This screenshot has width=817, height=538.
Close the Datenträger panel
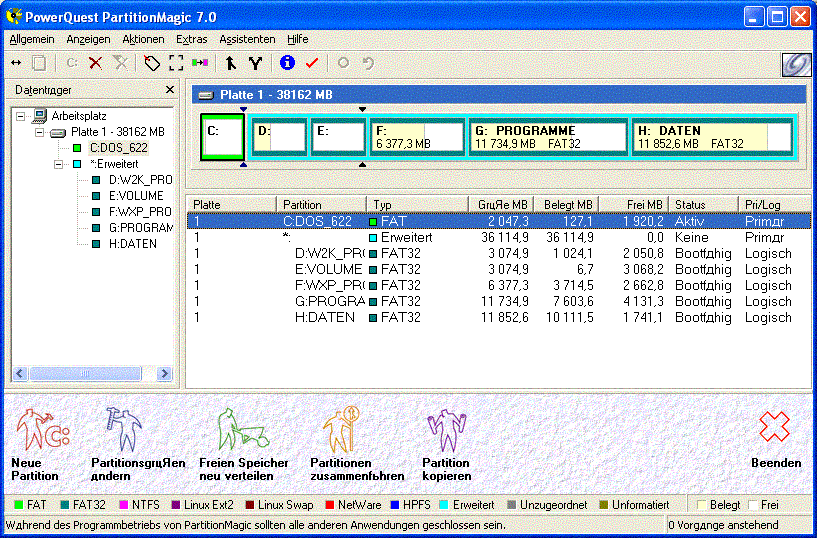click(169, 90)
